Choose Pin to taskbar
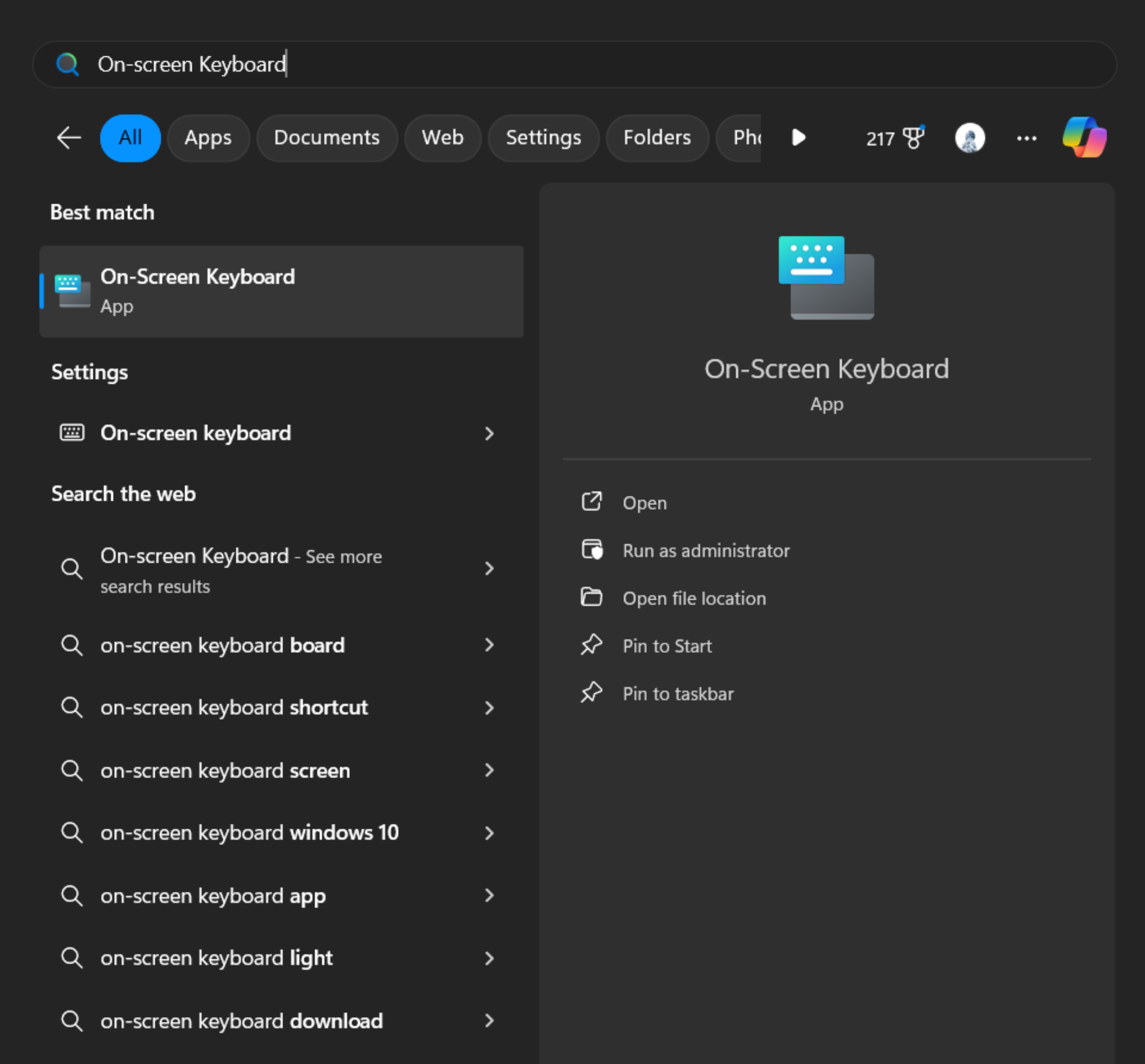Viewport: 1145px width, 1064px height. [678, 694]
